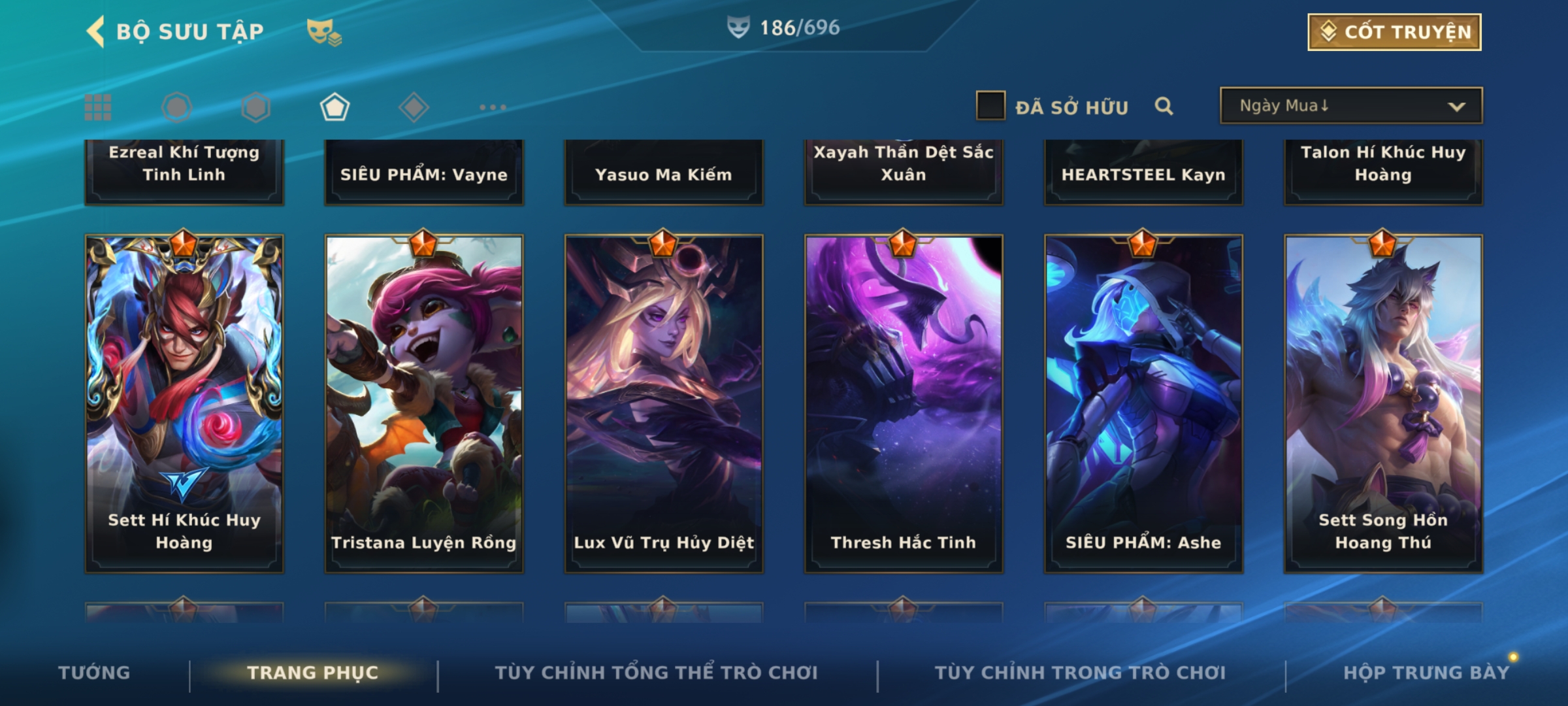The image size is (1568, 706).
Task: Select the pentagon rarity filter icon
Action: coord(335,107)
